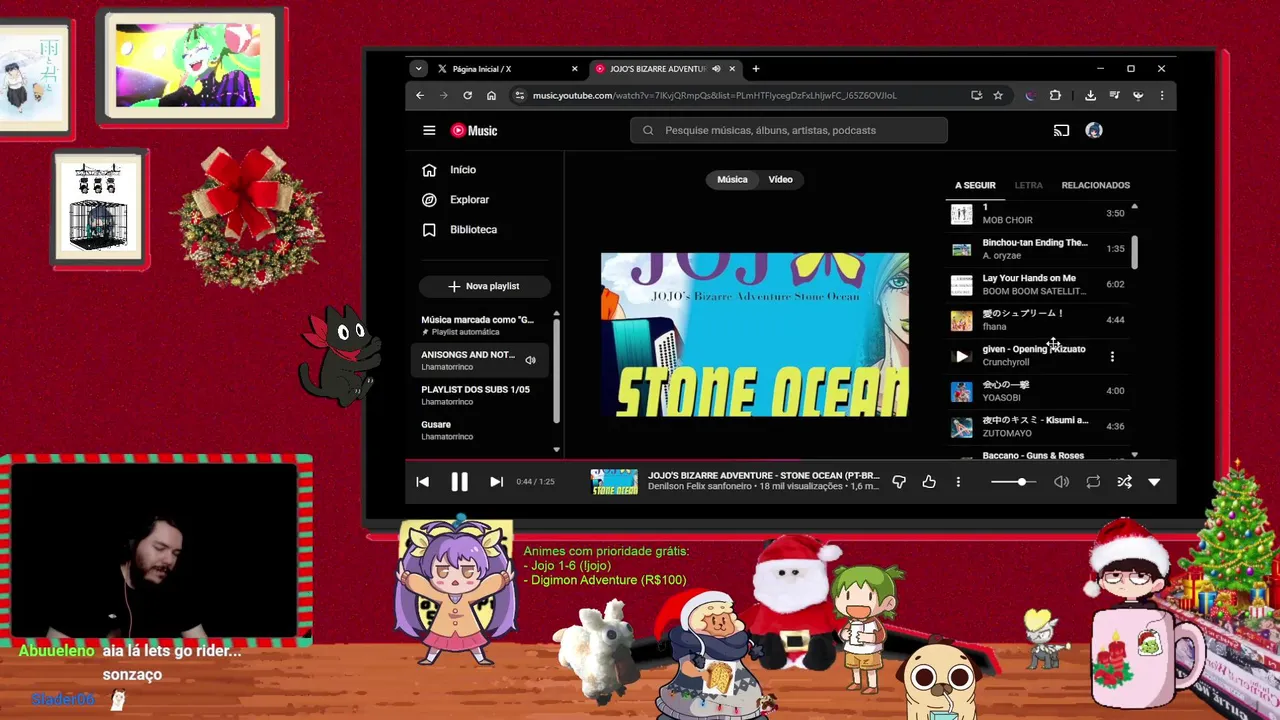
Task: Open the Gusare playlist
Action: click(x=480, y=430)
